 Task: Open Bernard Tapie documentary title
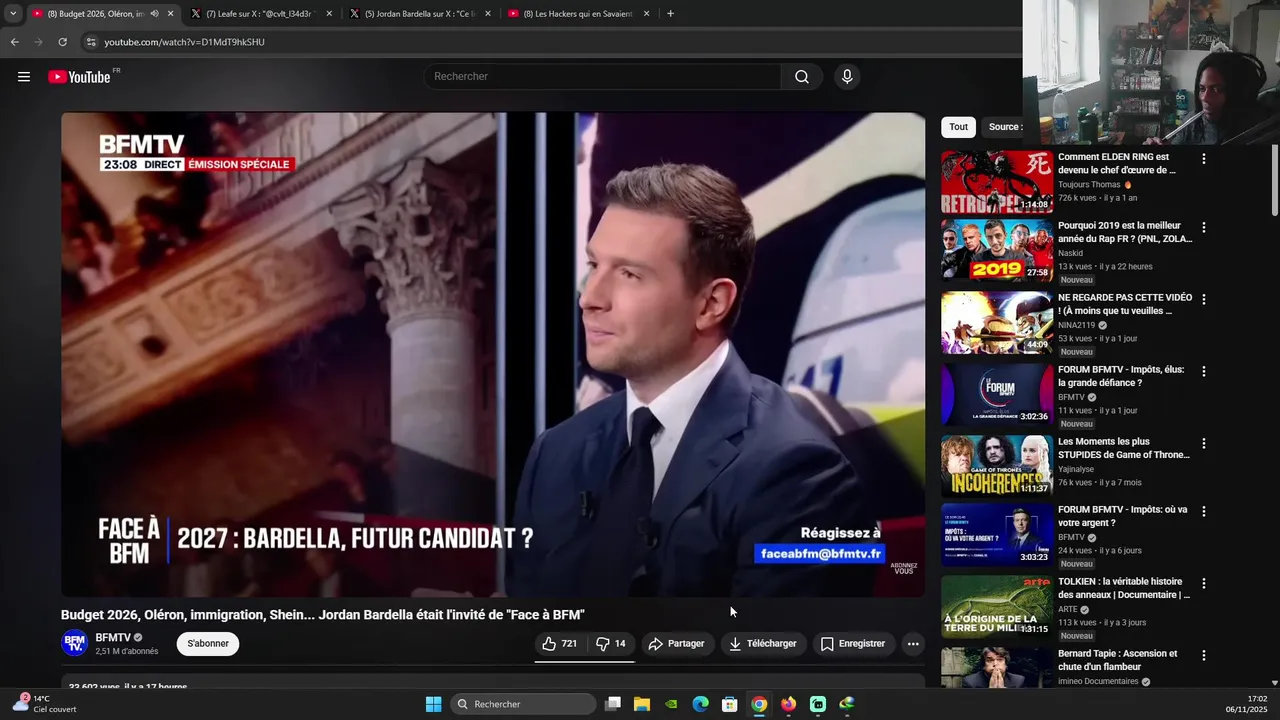click(x=1118, y=660)
